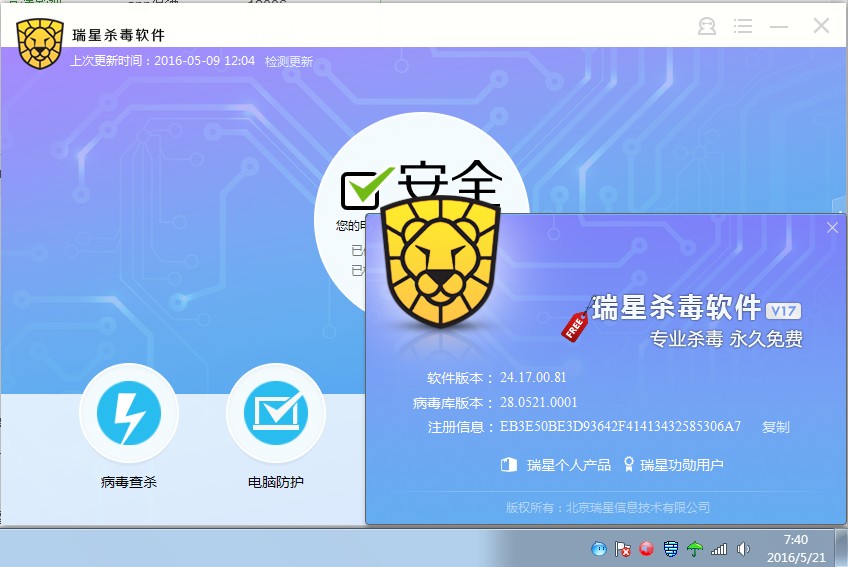Click virus database version 28.0521.0001
This screenshot has height=567, width=848.
coord(538,402)
